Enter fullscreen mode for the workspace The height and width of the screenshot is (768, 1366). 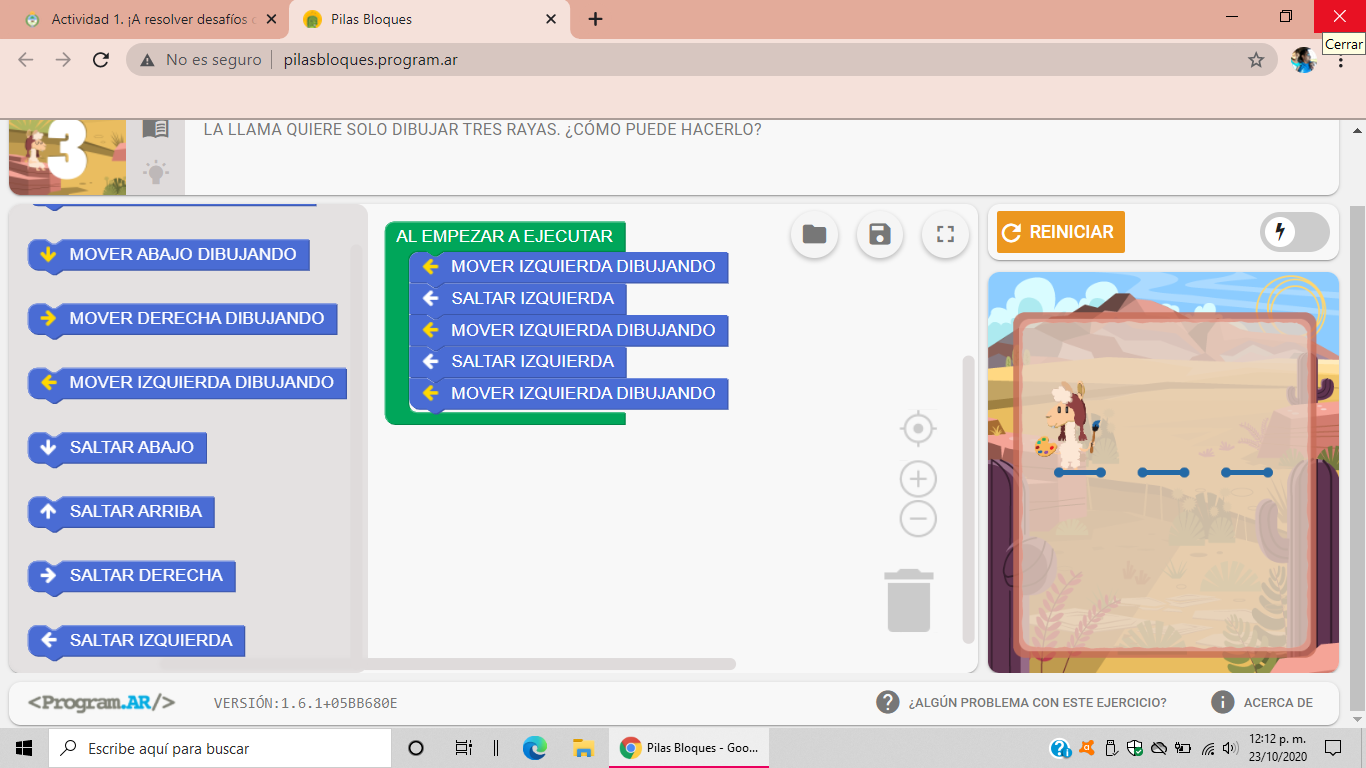coord(945,235)
